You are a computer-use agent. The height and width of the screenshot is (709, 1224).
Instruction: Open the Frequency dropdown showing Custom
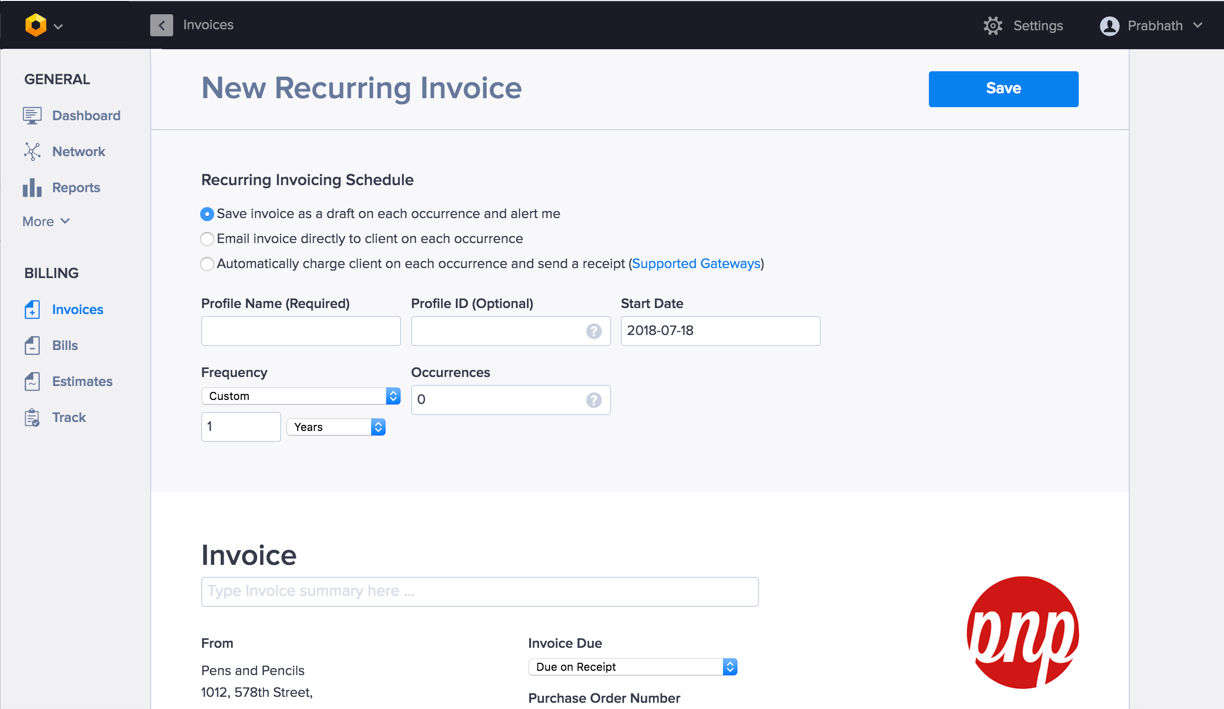(x=300, y=396)
